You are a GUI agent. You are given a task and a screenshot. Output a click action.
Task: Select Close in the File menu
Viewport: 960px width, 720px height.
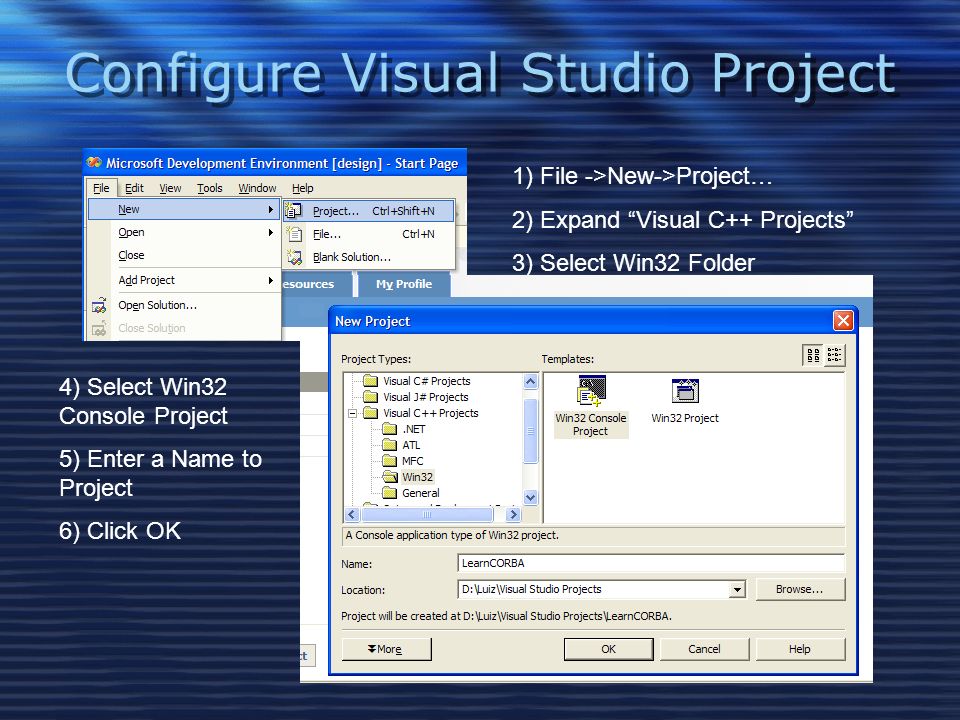pyautogui.click(x=184, y=255)
